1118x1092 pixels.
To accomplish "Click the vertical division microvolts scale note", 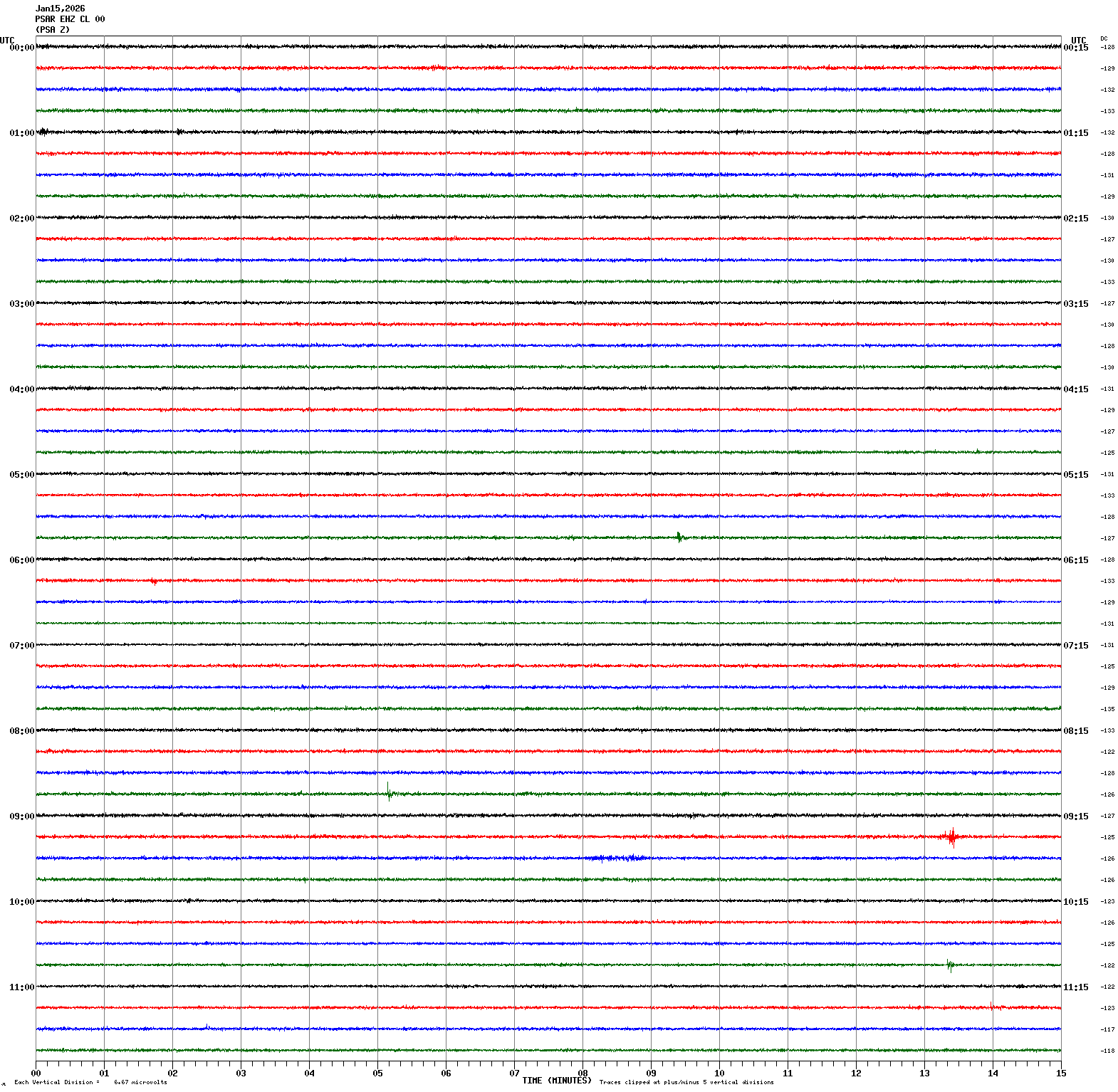I will click(x=90, y=1082).
